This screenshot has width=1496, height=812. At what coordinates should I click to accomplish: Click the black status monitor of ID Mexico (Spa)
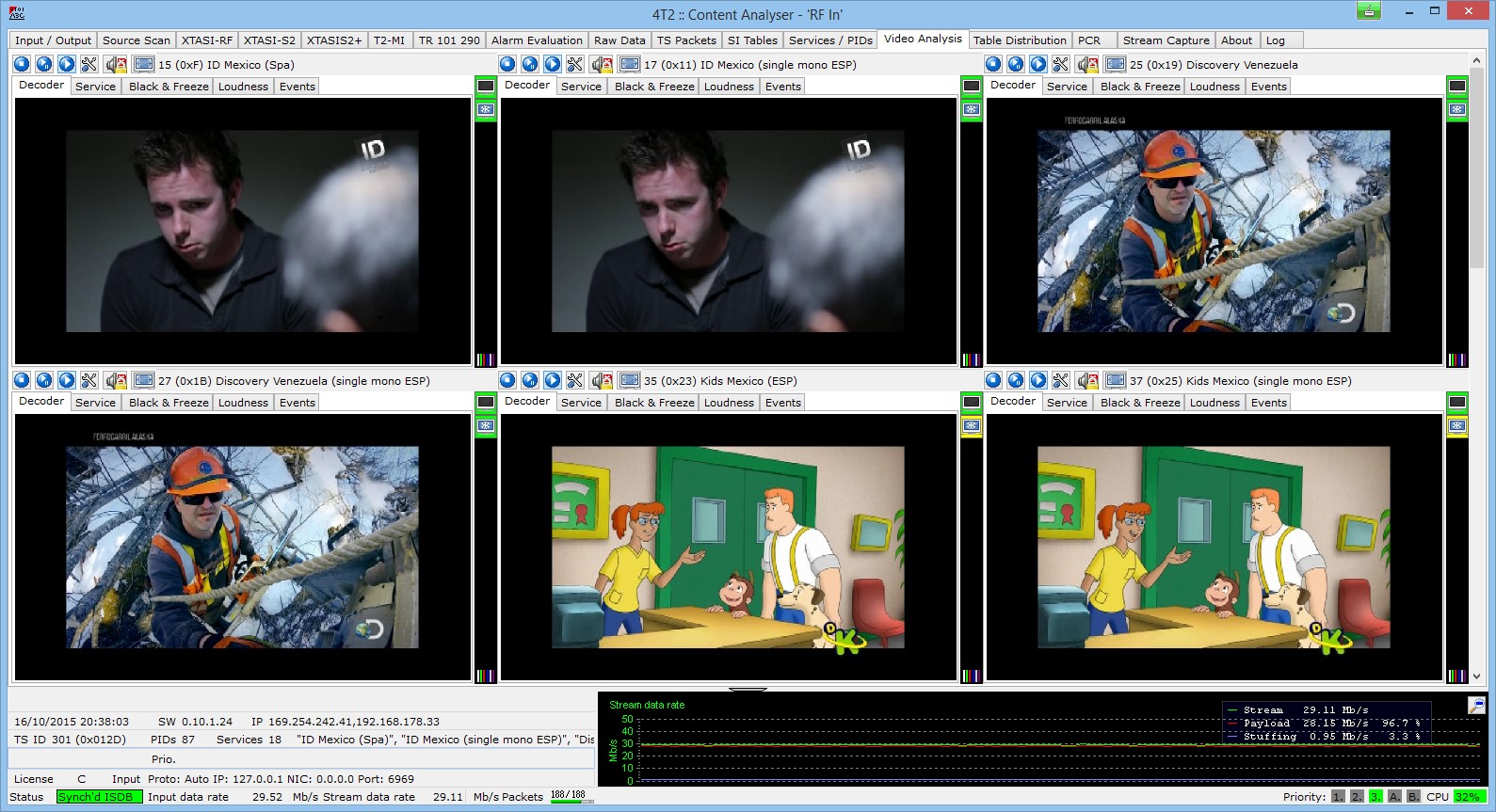[x=486, y=86]
